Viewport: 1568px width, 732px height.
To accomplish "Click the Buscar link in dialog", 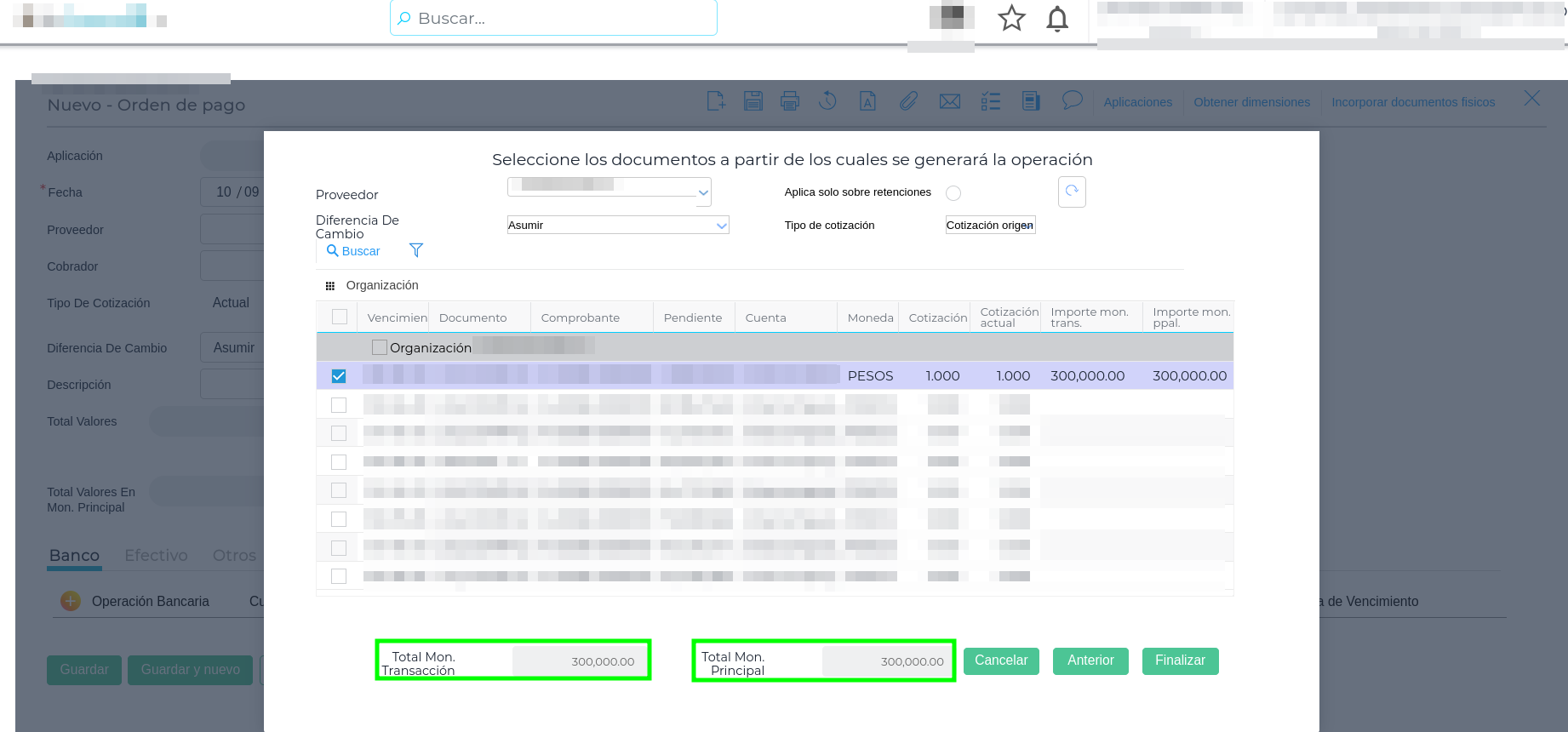I will tap(353, 251).
